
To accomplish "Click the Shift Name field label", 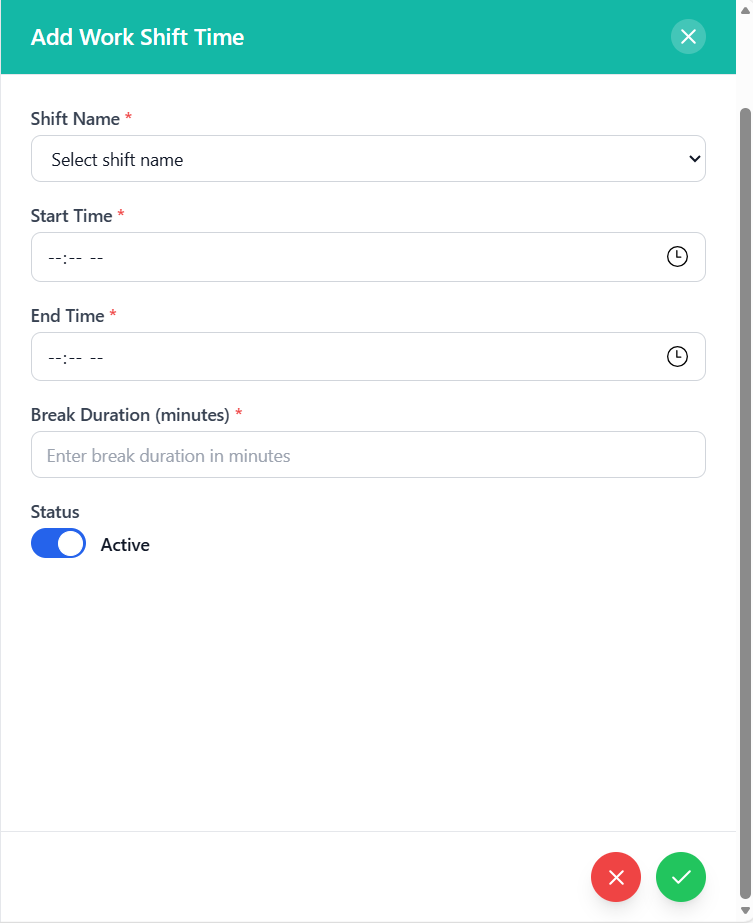I will [76, 119].
